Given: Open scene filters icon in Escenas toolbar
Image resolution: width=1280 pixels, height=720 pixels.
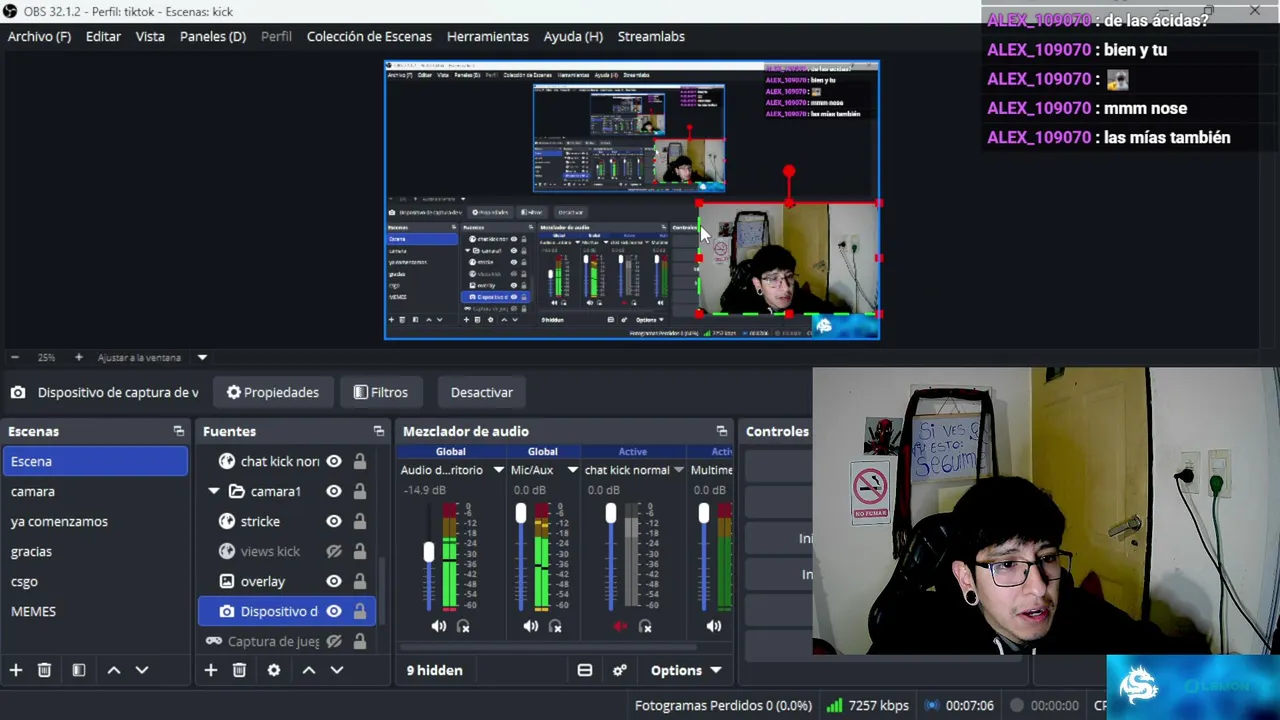Looking at the screenshot, I should pyautogui.click(x=79, y=670).
